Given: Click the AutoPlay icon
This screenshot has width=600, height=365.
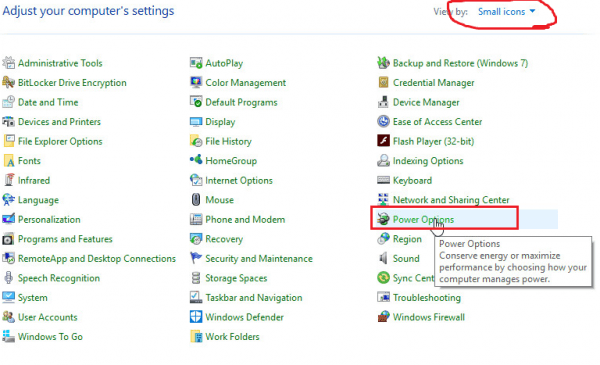Looking at the screenshot, I should 196,63.
